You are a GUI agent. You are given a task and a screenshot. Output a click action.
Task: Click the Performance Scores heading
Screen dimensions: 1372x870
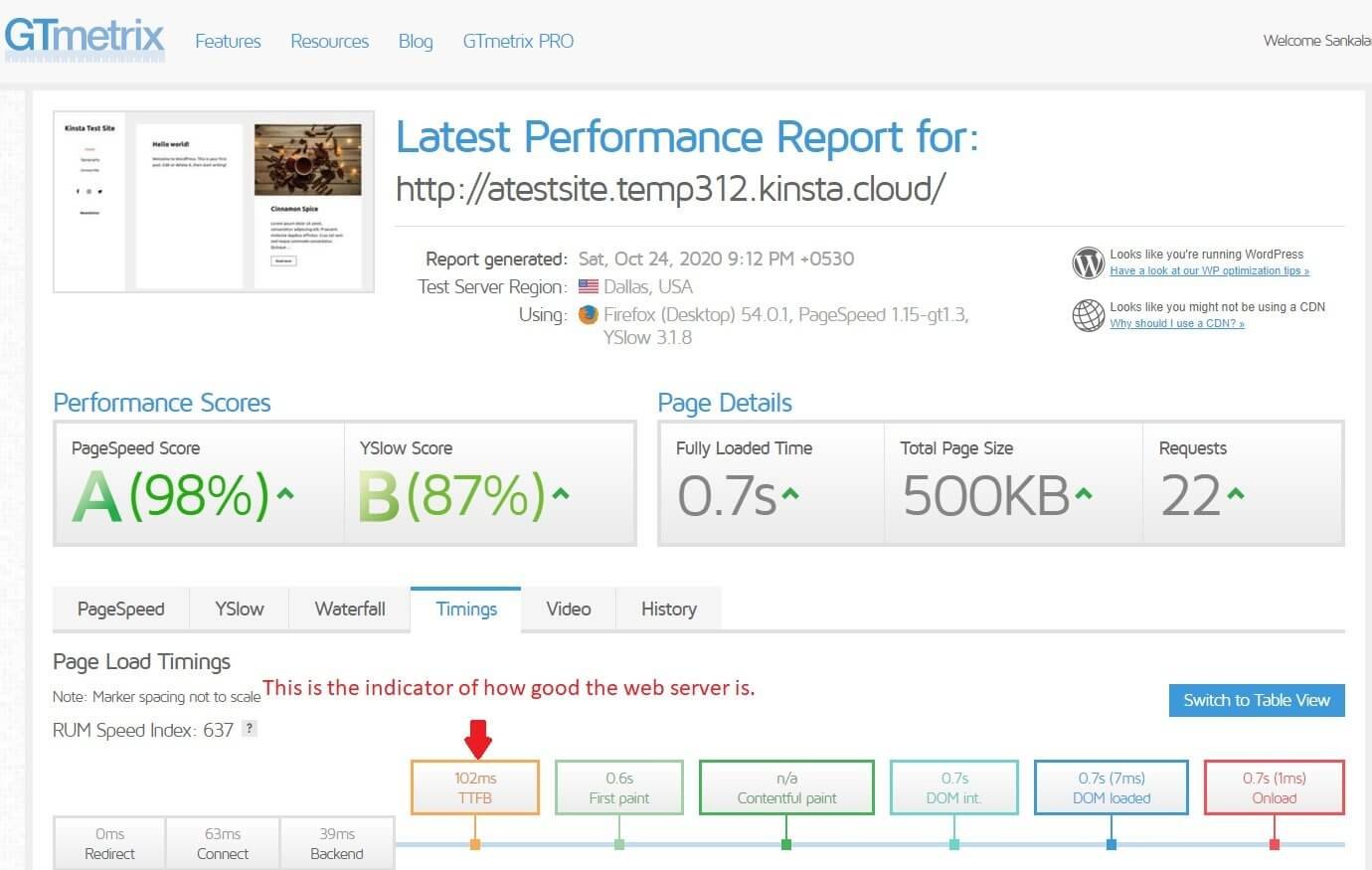pyautogui.click(x=162, y=403)
